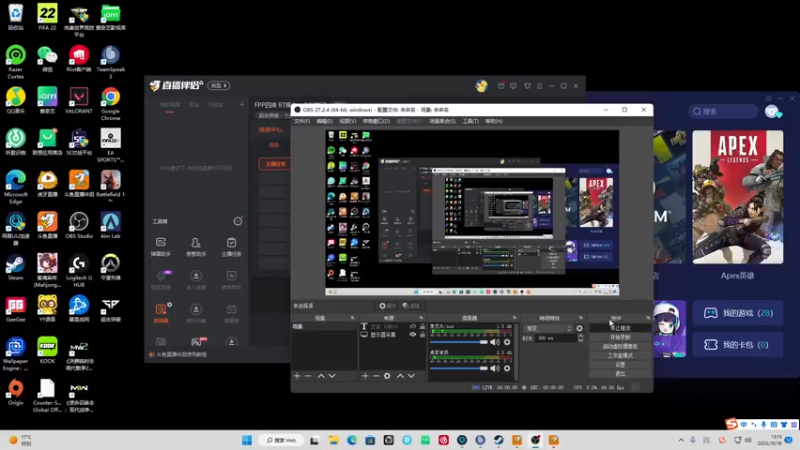Image resolution: width=800 pixels, height=450 pixels.
Task: Mute the Desktop Audio speaker icon
Action: pos(495,368)
